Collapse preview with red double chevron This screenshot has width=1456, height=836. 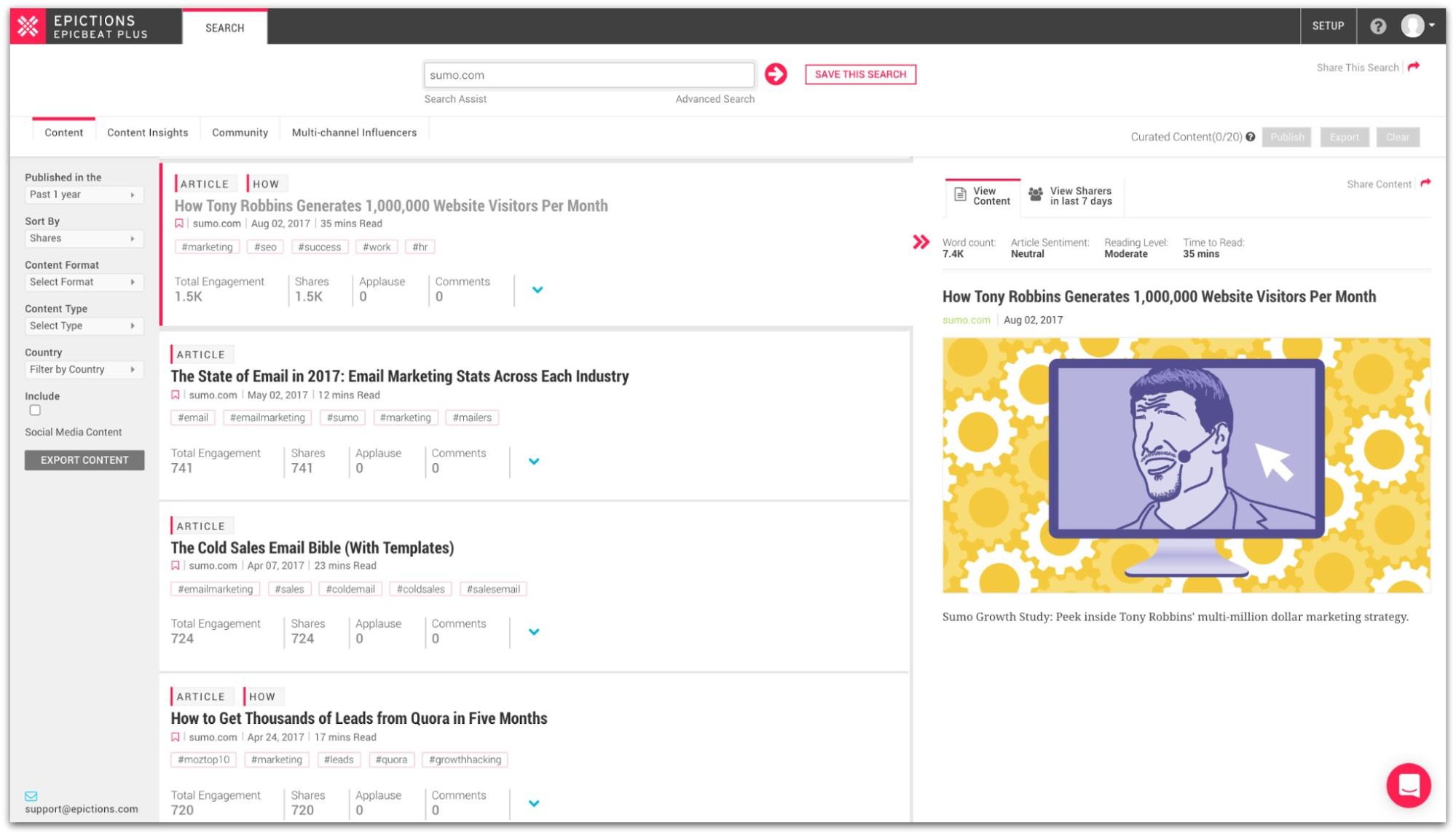point(921,242)
